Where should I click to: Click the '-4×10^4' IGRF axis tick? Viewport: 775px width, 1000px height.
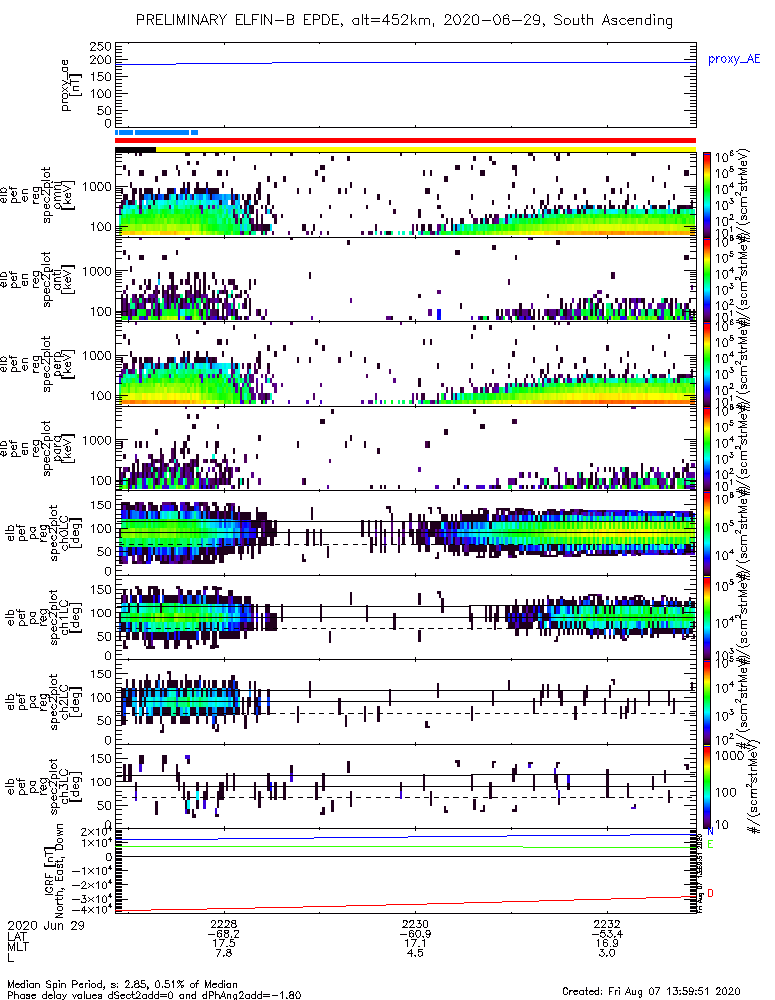point(92,909)
